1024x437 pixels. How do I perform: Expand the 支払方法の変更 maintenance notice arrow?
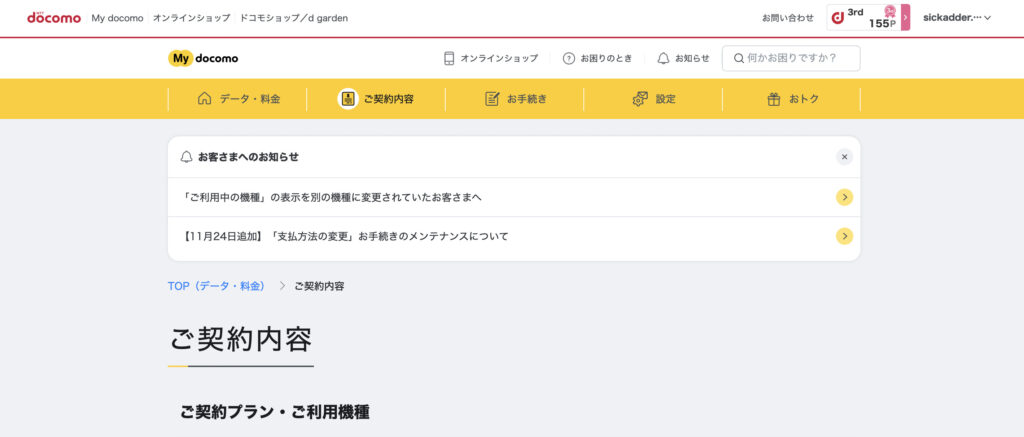[844, 236]
